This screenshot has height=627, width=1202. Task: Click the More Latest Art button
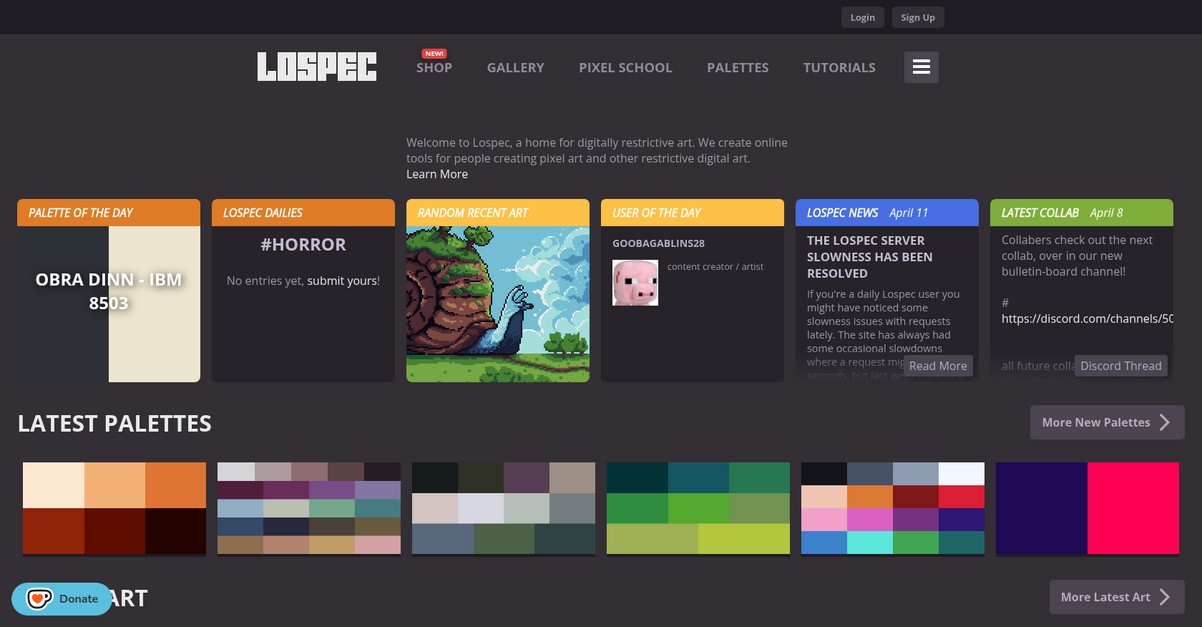(x=1117, y=597)
